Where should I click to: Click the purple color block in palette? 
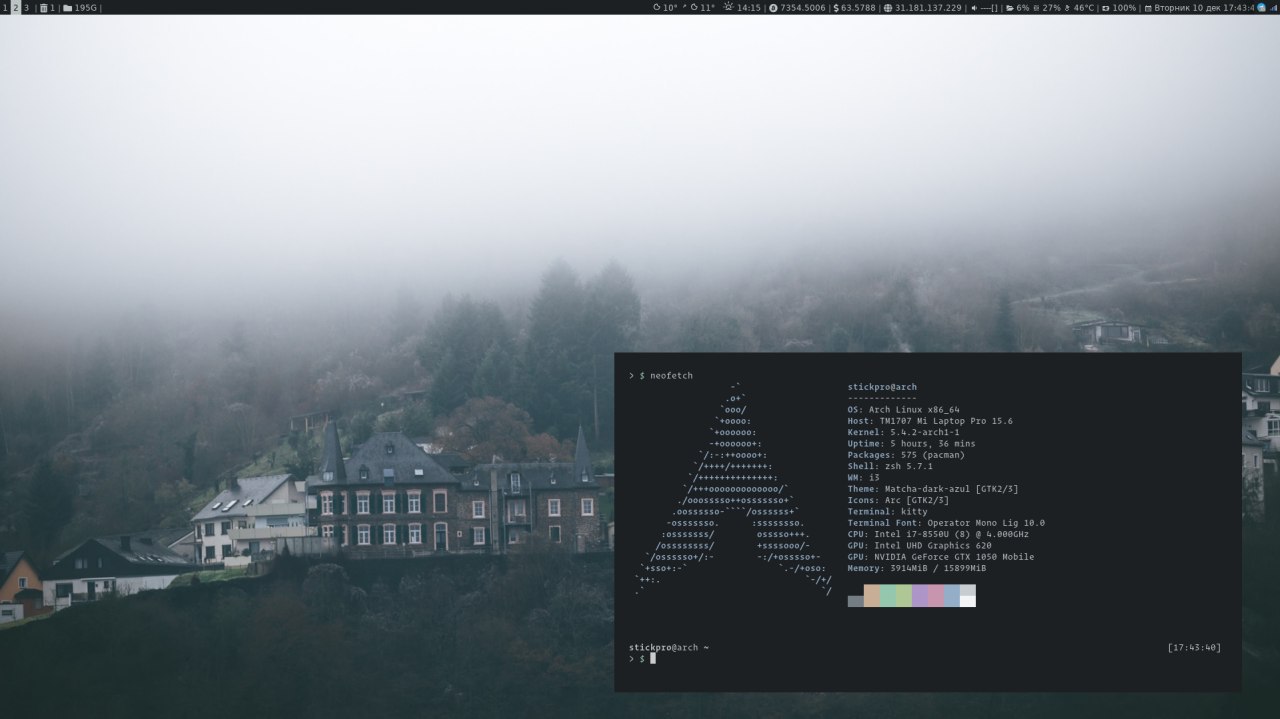920,596
